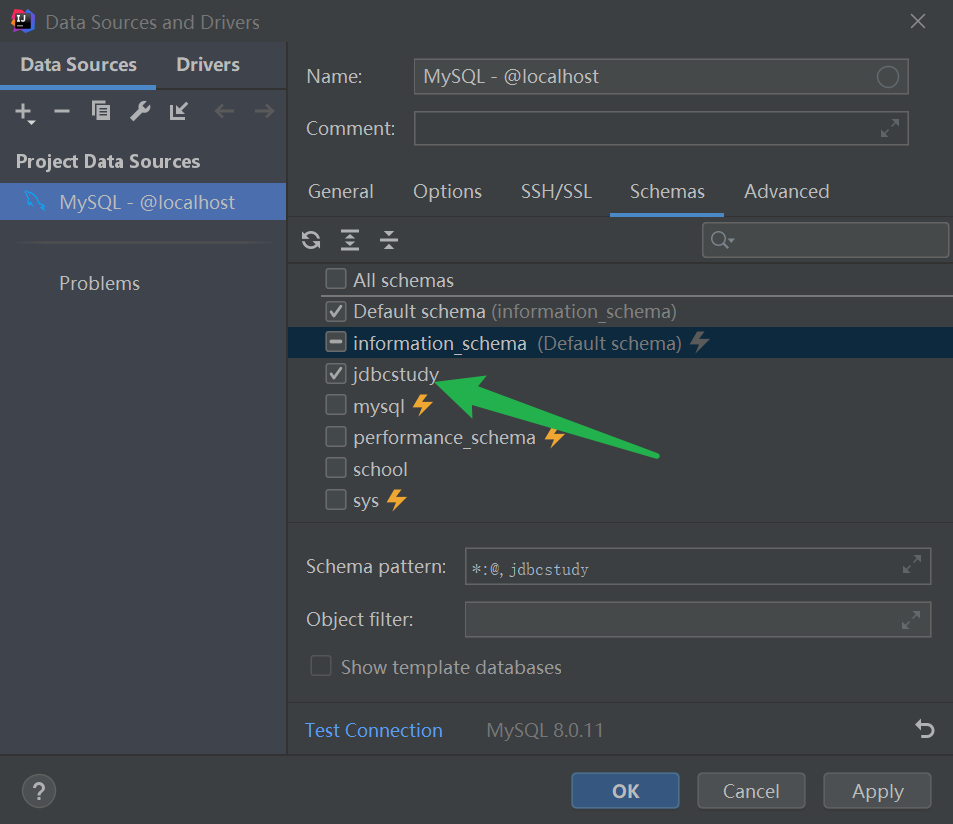Viewport: 953px width, 824px height.
Task: Uncheck the jdbcstudy schema checkbox
Action: 335,374
